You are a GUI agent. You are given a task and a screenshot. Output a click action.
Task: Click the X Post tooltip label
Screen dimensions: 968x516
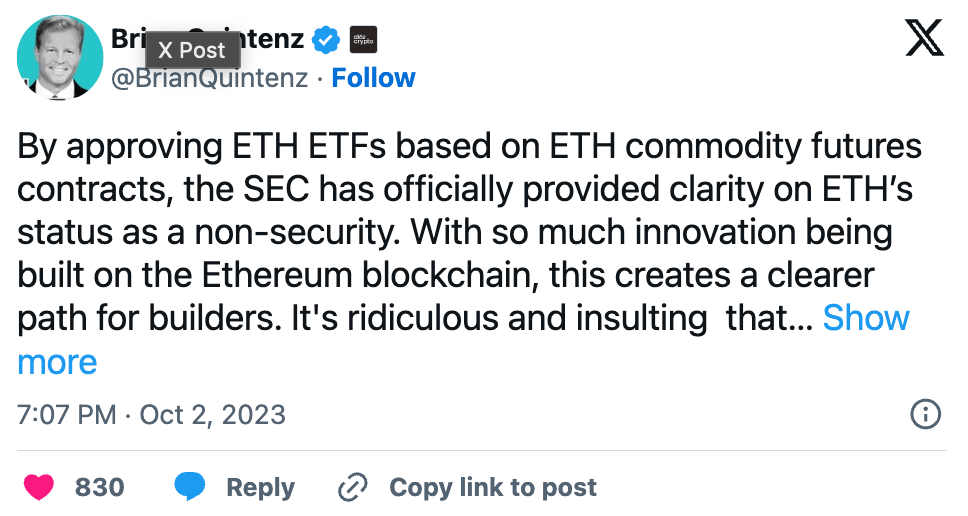point(193,50)
